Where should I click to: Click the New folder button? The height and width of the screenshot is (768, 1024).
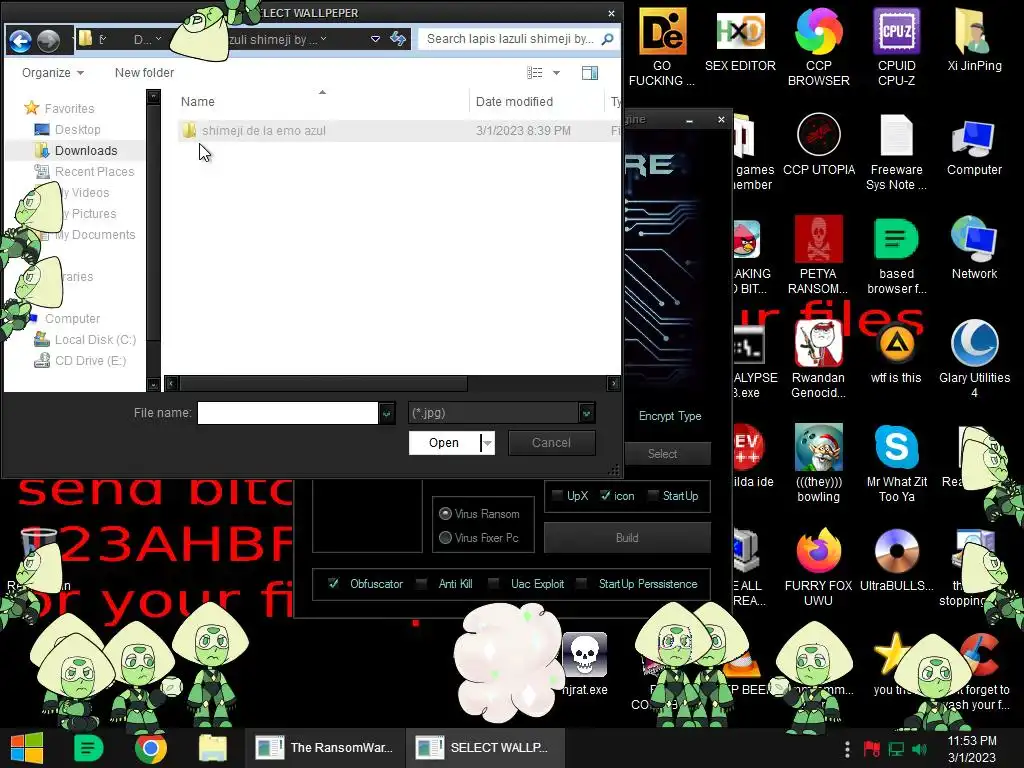click(144, 72)
